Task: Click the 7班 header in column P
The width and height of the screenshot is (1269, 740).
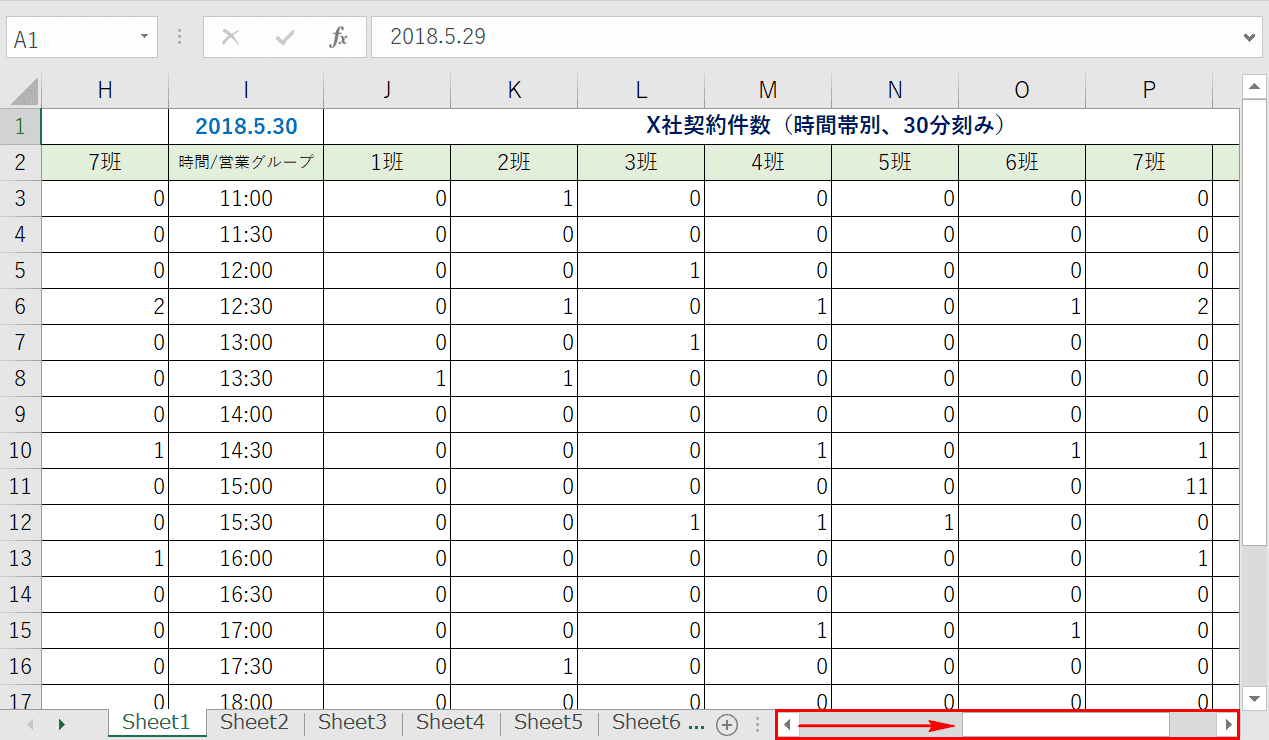Action: [1149, 162]
